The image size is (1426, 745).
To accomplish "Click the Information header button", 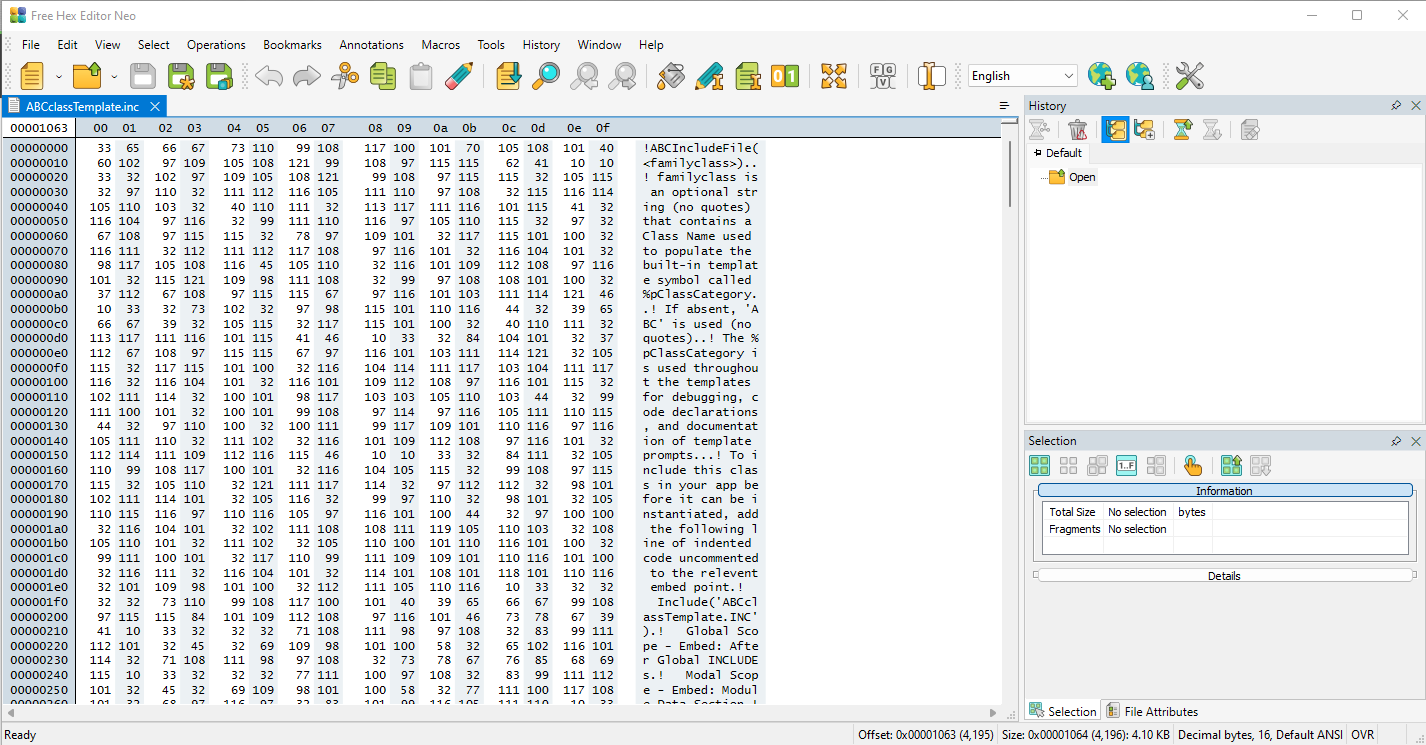I will [x=1224, y=491].
